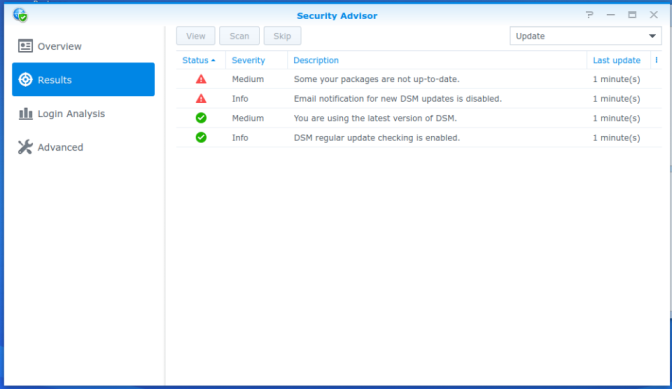The width and height of the screenshot is (672, 389).
Task: Maximize the Security Advisor window
Action: pyautogui.click(x=632, y=15)
